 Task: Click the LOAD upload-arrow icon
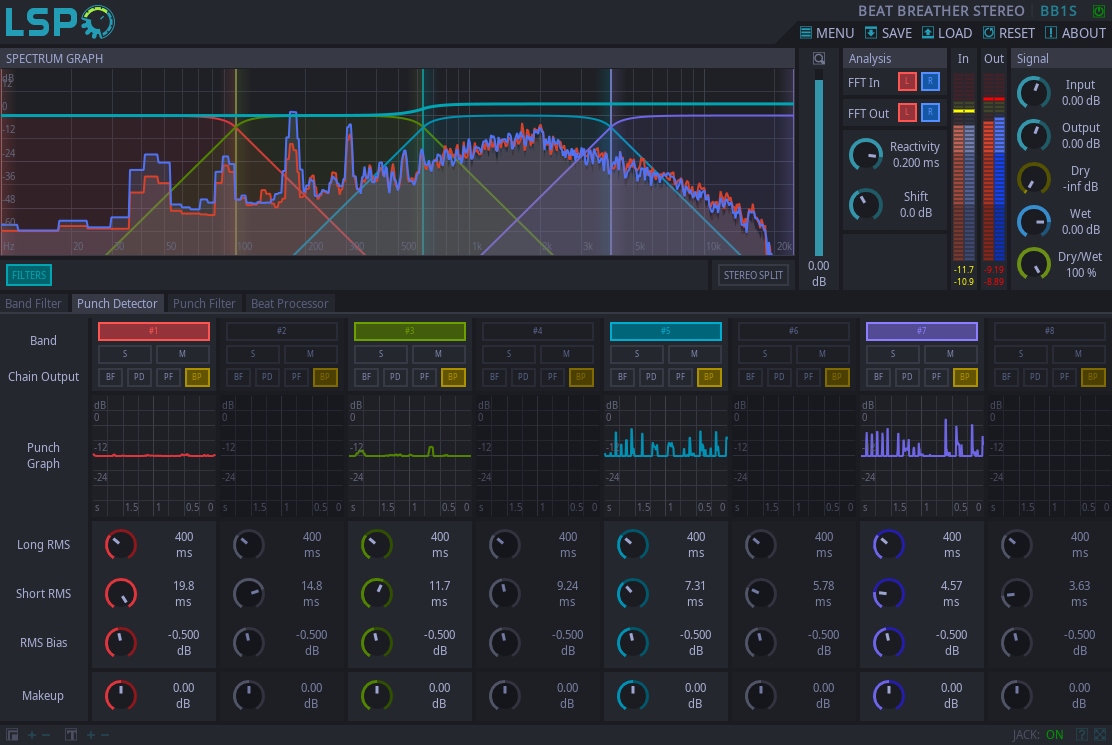[928, 33]
